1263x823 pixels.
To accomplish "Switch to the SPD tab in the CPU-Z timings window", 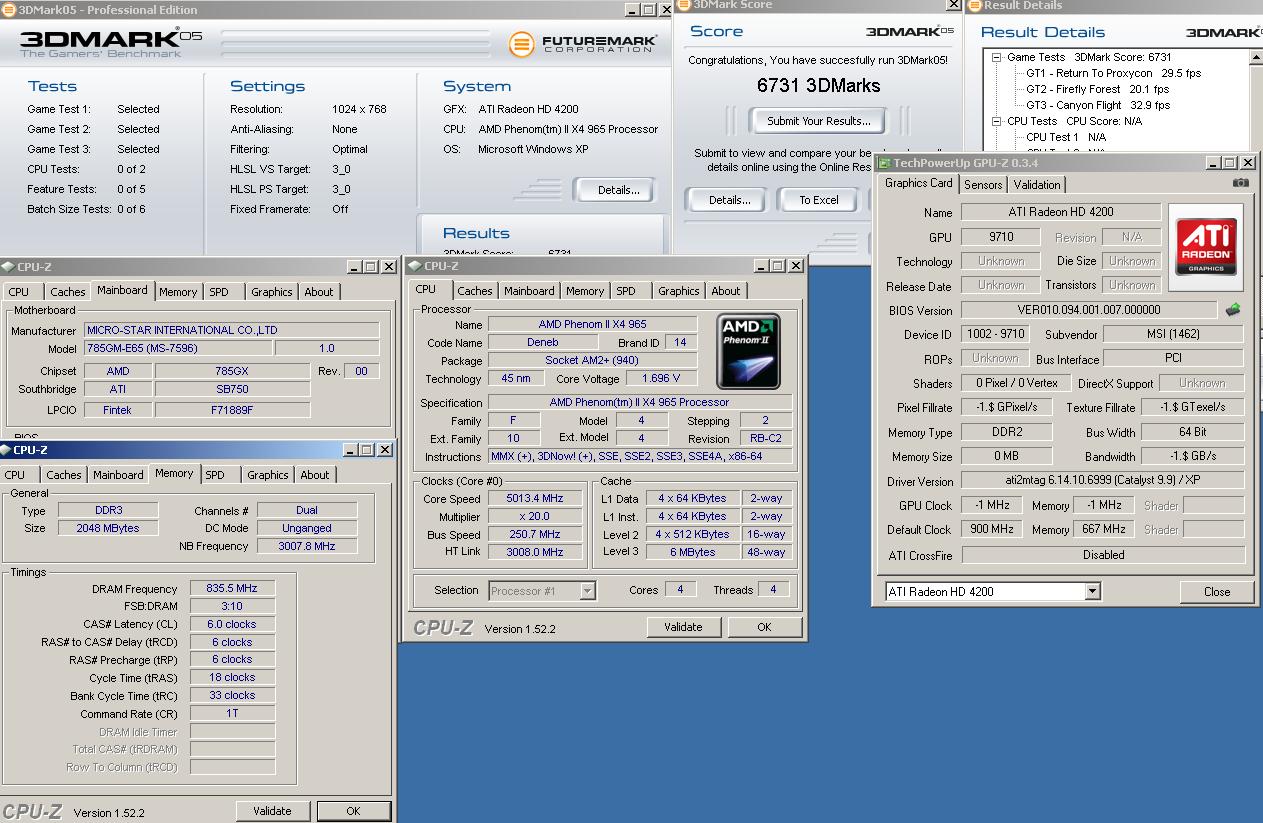I will [215, 475].
